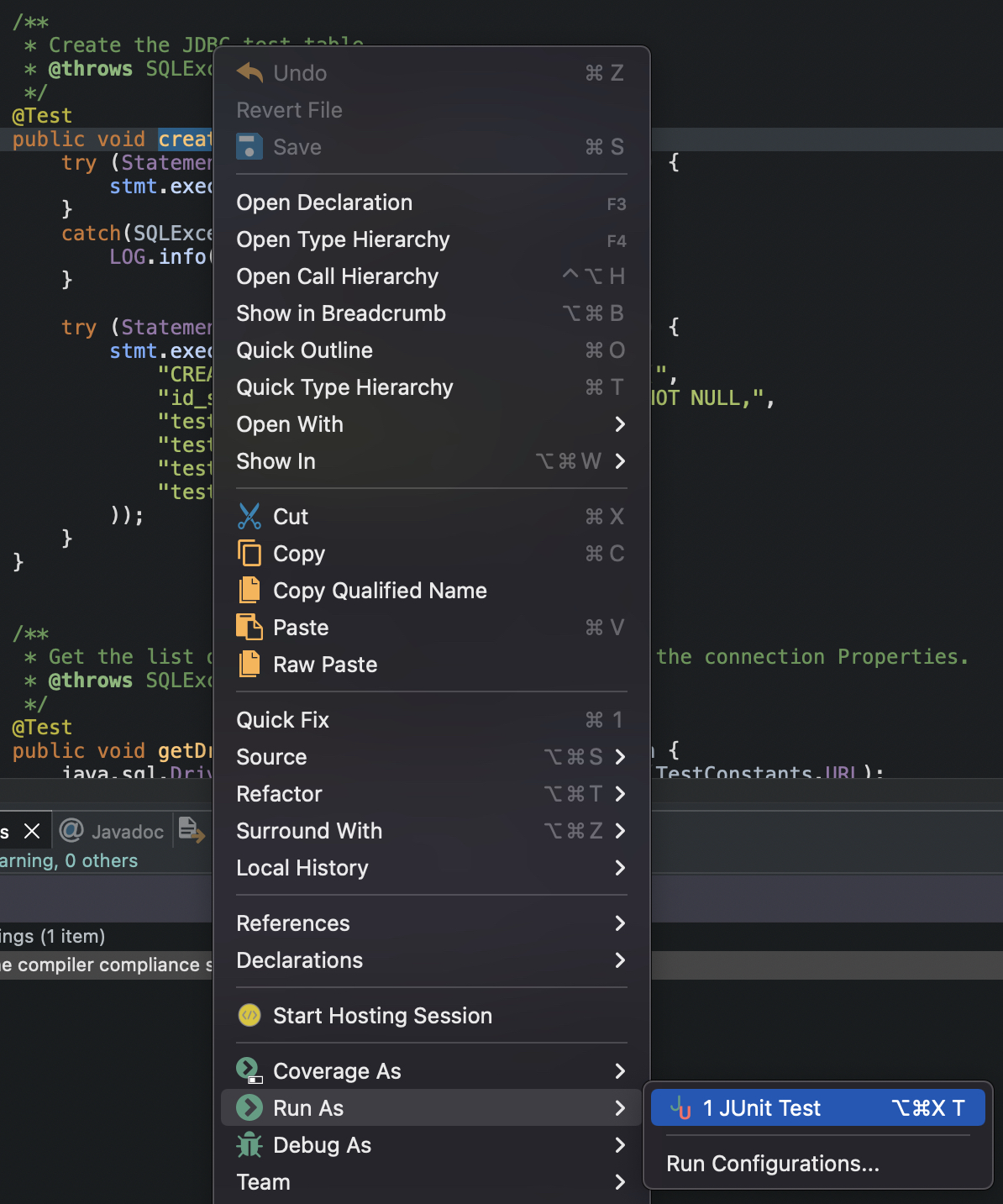Click the Coverage As label
The height and width of the screenshot is (1204, 1003).
coord(337,1071)
